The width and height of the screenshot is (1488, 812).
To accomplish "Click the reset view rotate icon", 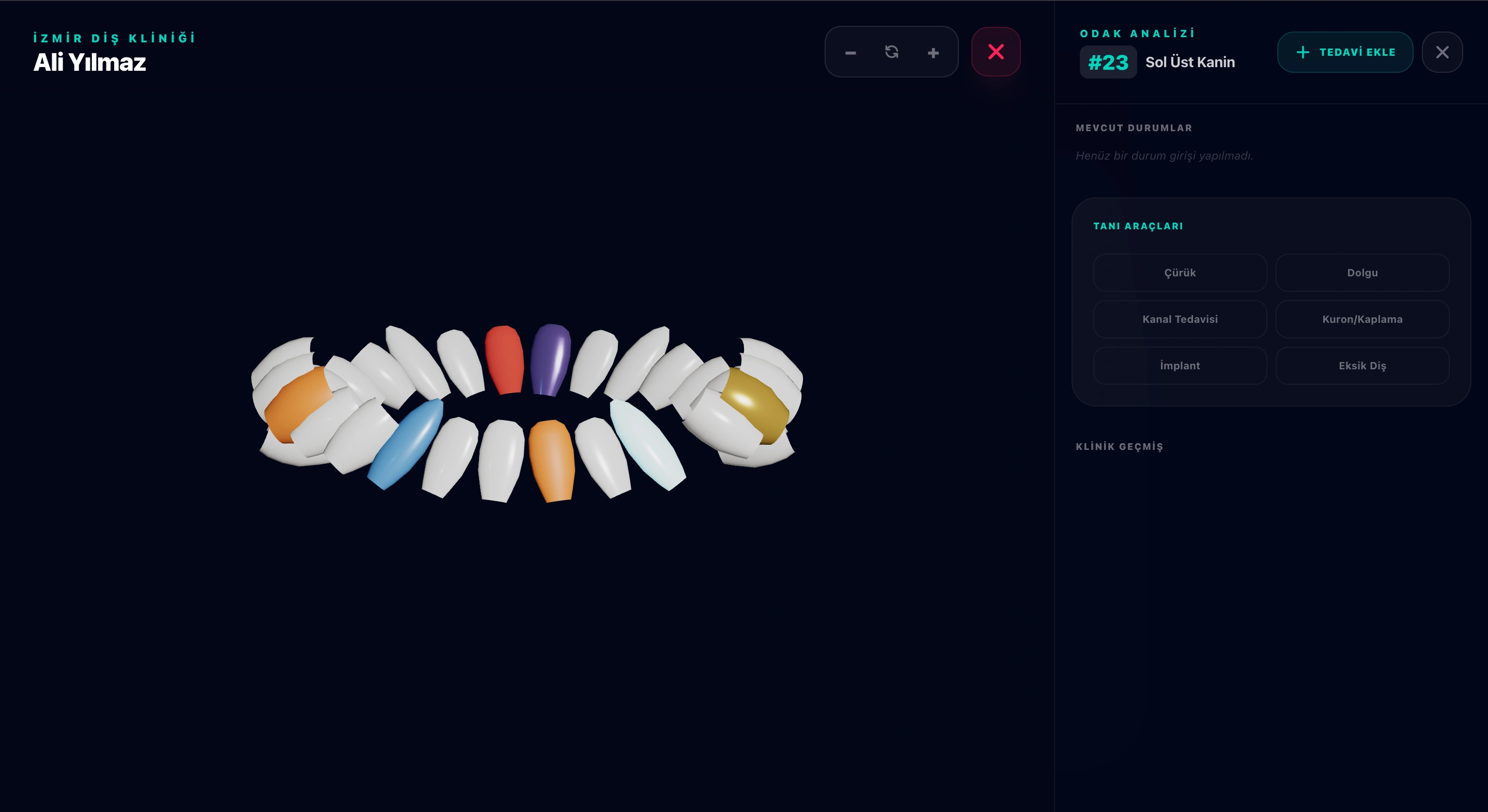I will tap(891, 52).
